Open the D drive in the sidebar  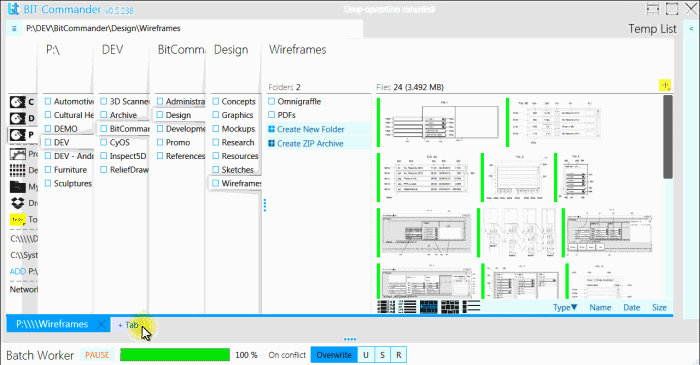pyautogui.click(x=17, y=119)
